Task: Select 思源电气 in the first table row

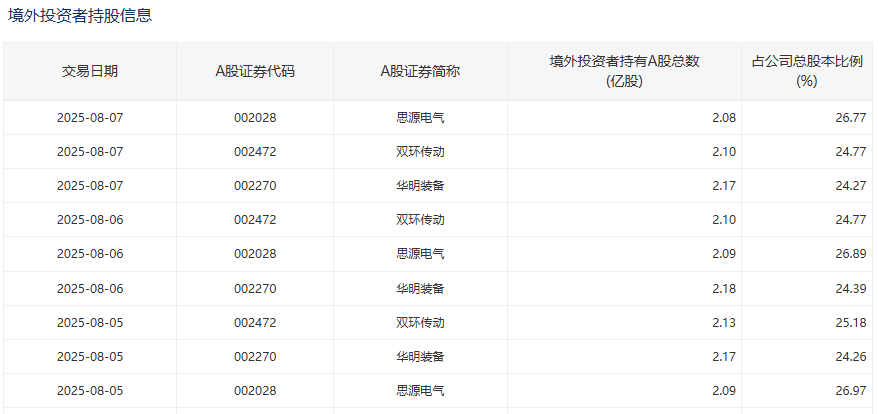Action: pyautogui.click(x=420, y=118)
